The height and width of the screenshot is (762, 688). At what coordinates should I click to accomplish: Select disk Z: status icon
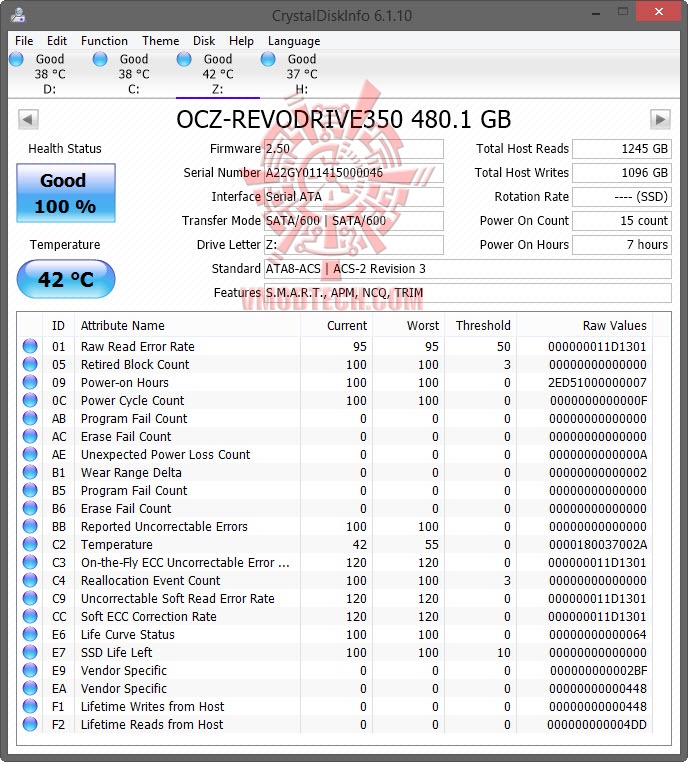coord(184,59)
